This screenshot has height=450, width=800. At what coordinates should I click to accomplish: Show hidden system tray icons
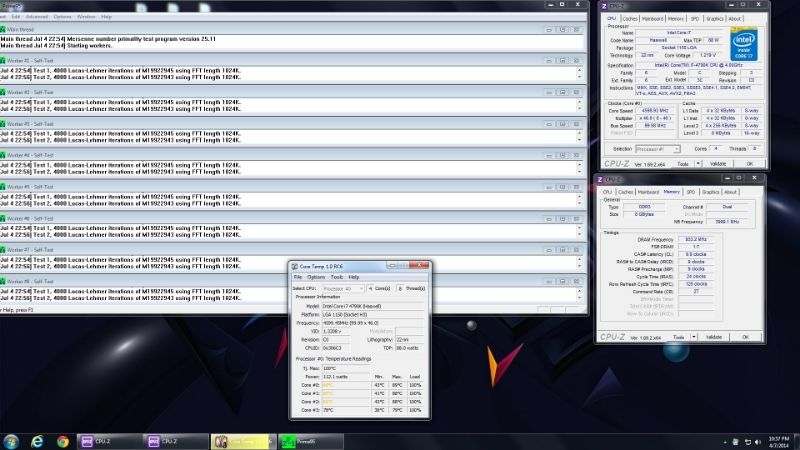[725, 442]
